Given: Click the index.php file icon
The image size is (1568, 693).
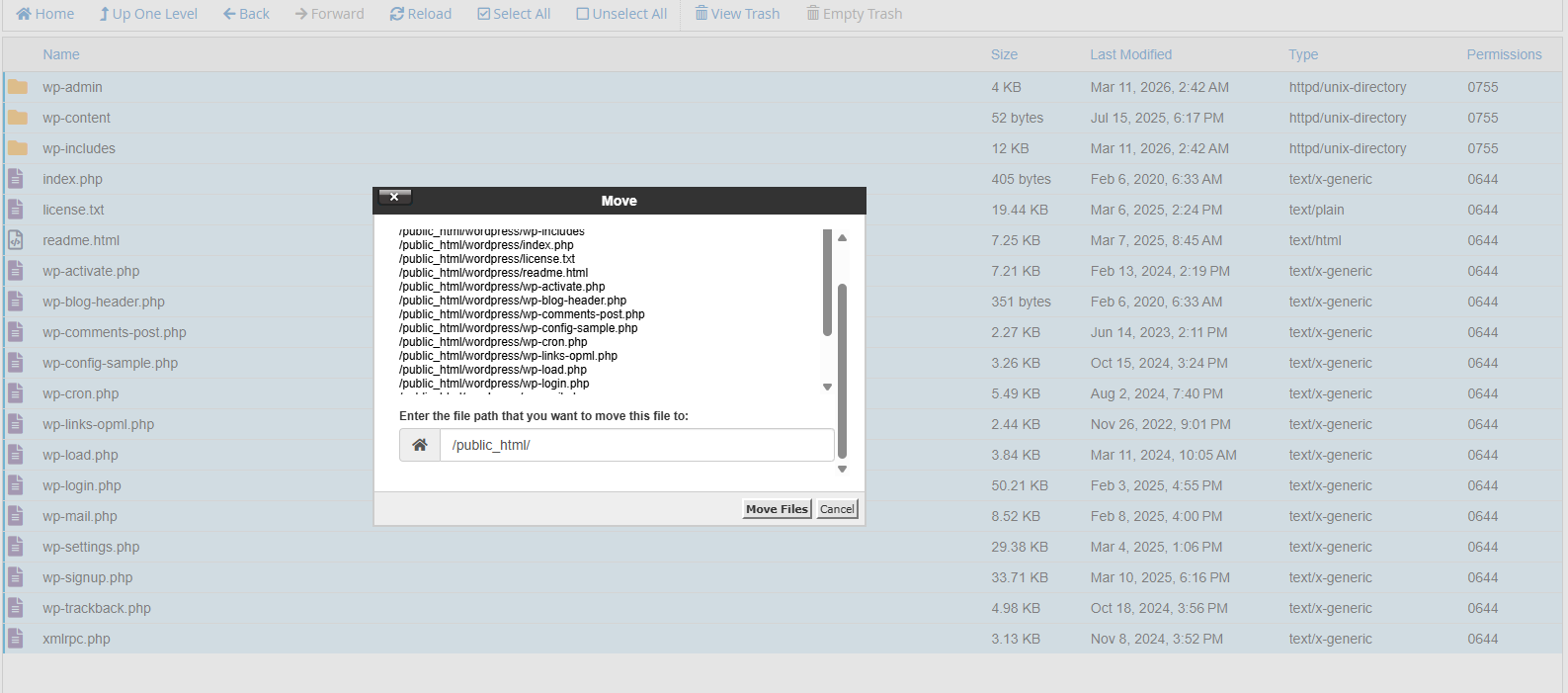Looking at the screenshot, I should pyautogui.click(x=16, y=179).
